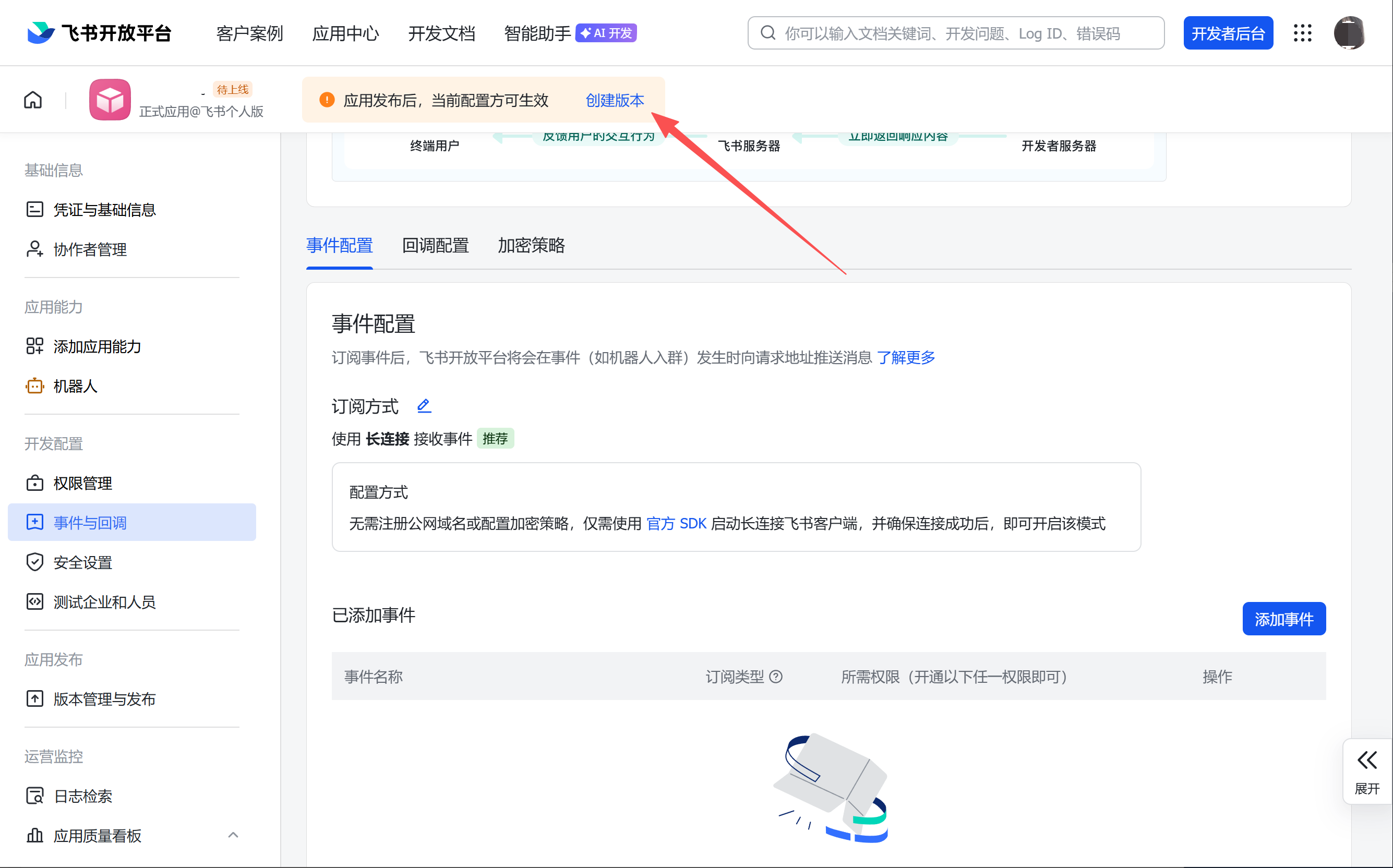This screenshot has width=1393, height=868.
Task: Click the edit pencil beside 订阅方式
Action: tap(424, 405)
